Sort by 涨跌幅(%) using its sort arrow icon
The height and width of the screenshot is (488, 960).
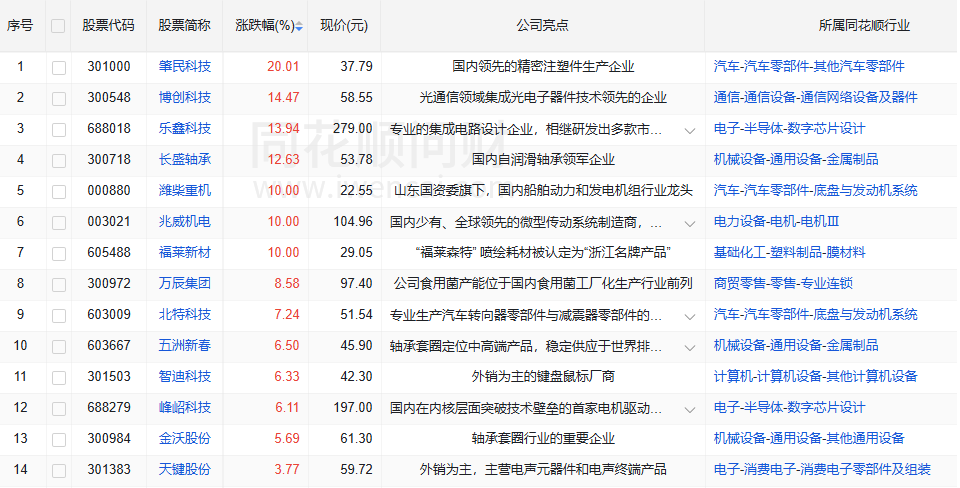click(299, 26)
